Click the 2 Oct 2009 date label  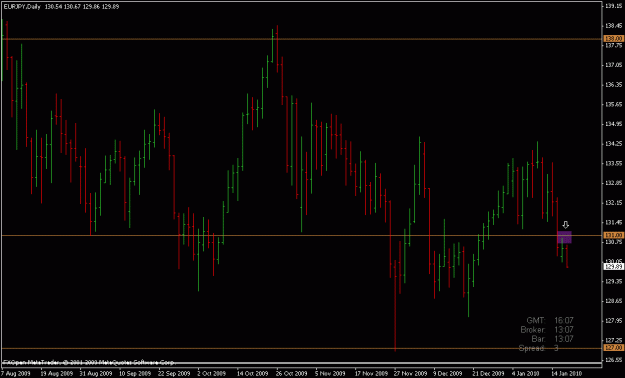click(x=212, y=374)
